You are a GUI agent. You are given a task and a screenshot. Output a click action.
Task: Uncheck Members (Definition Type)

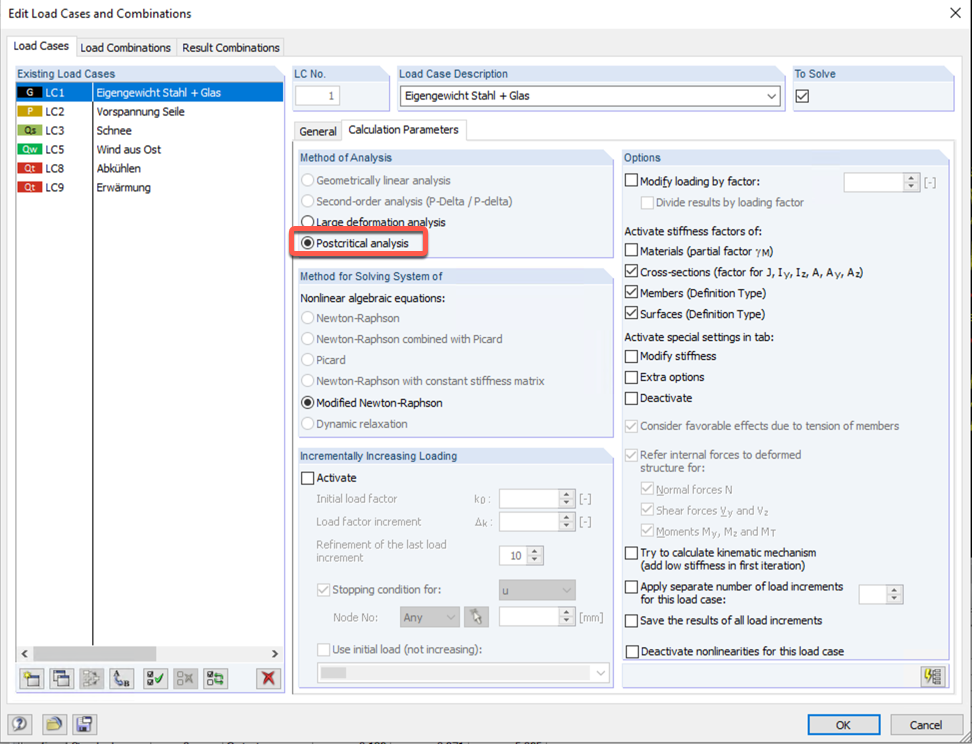631,293
